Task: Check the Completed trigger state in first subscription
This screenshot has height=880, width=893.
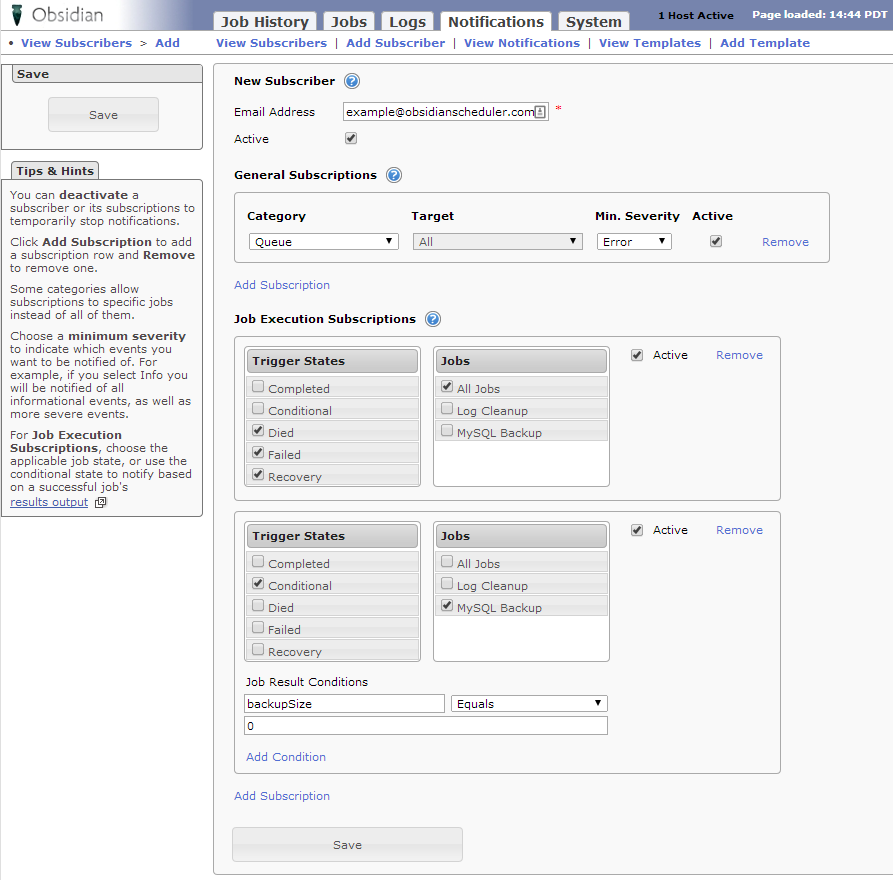Action: pyautogui.click(x=259, y=387)
